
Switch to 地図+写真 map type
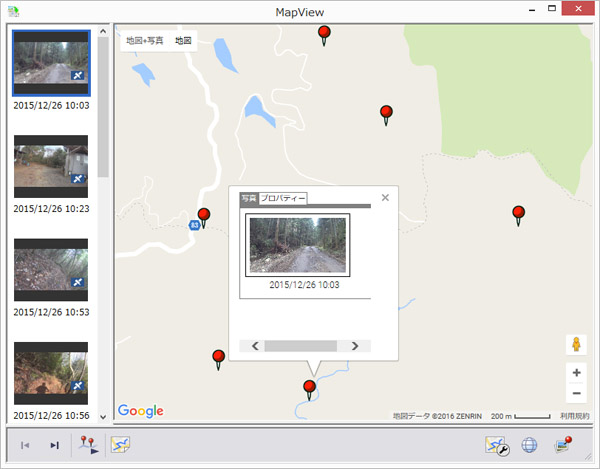(x=144, y=41)
